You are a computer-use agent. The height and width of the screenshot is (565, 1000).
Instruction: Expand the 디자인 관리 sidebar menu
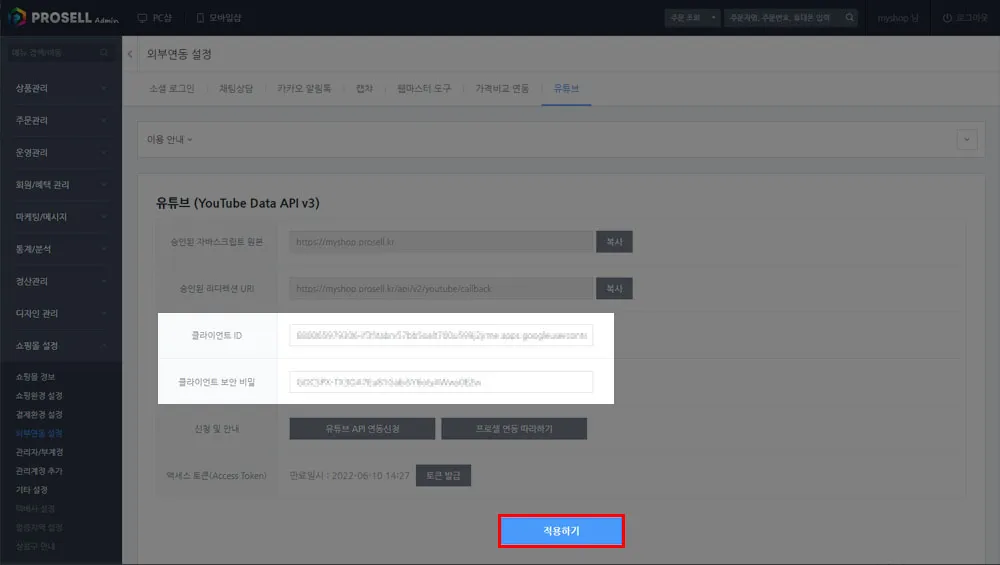pos(61,313)
